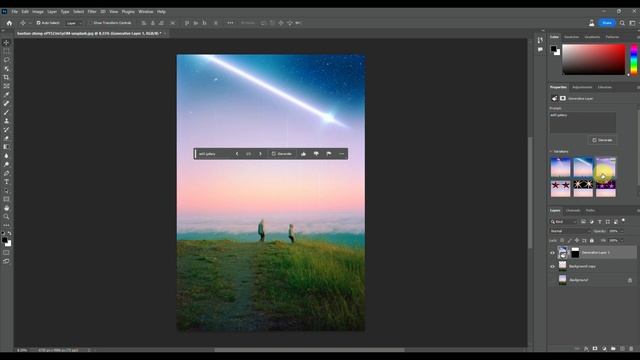Show next variation arrow

coord(260,154)
